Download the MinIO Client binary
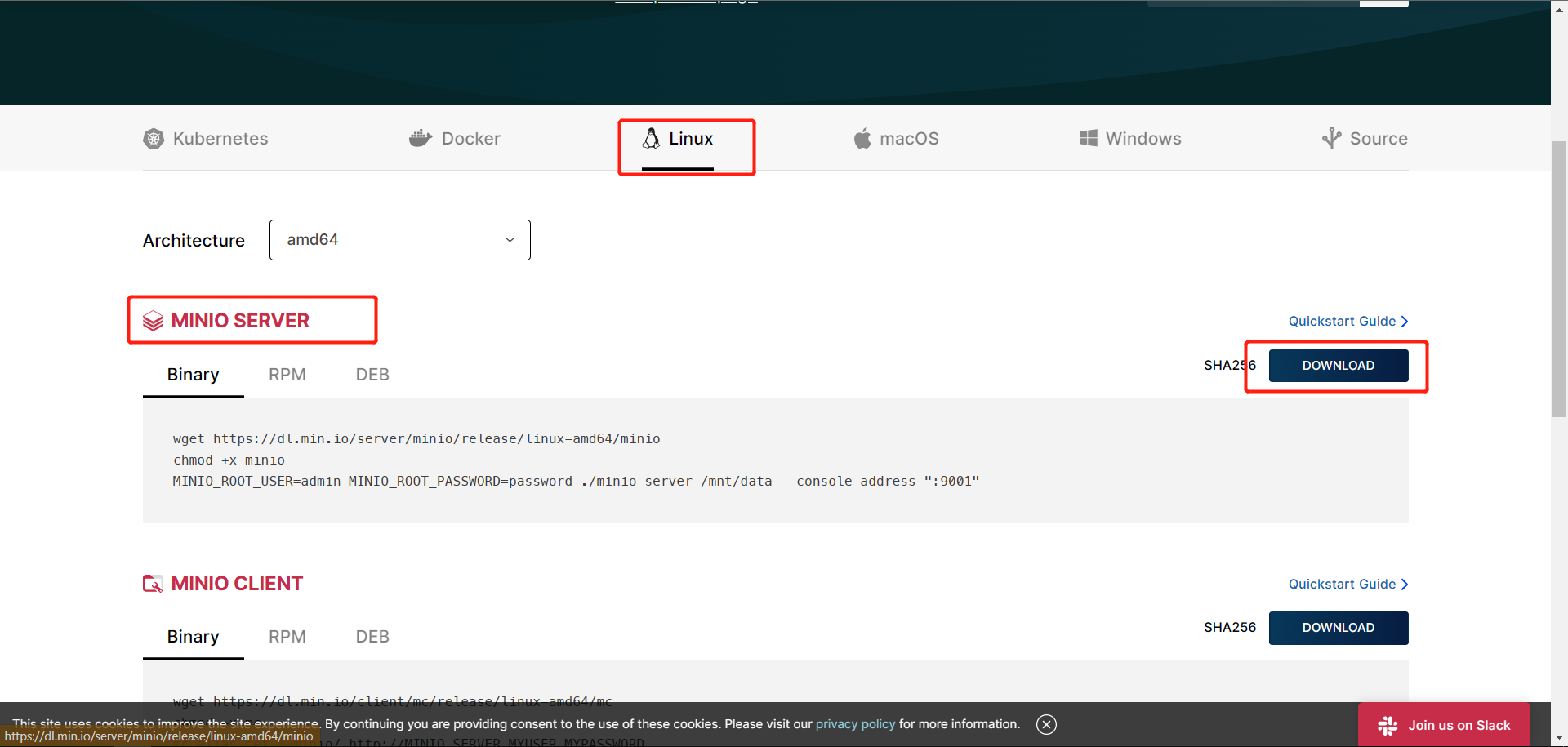 pyautogui.click(x=1339, y=628)
